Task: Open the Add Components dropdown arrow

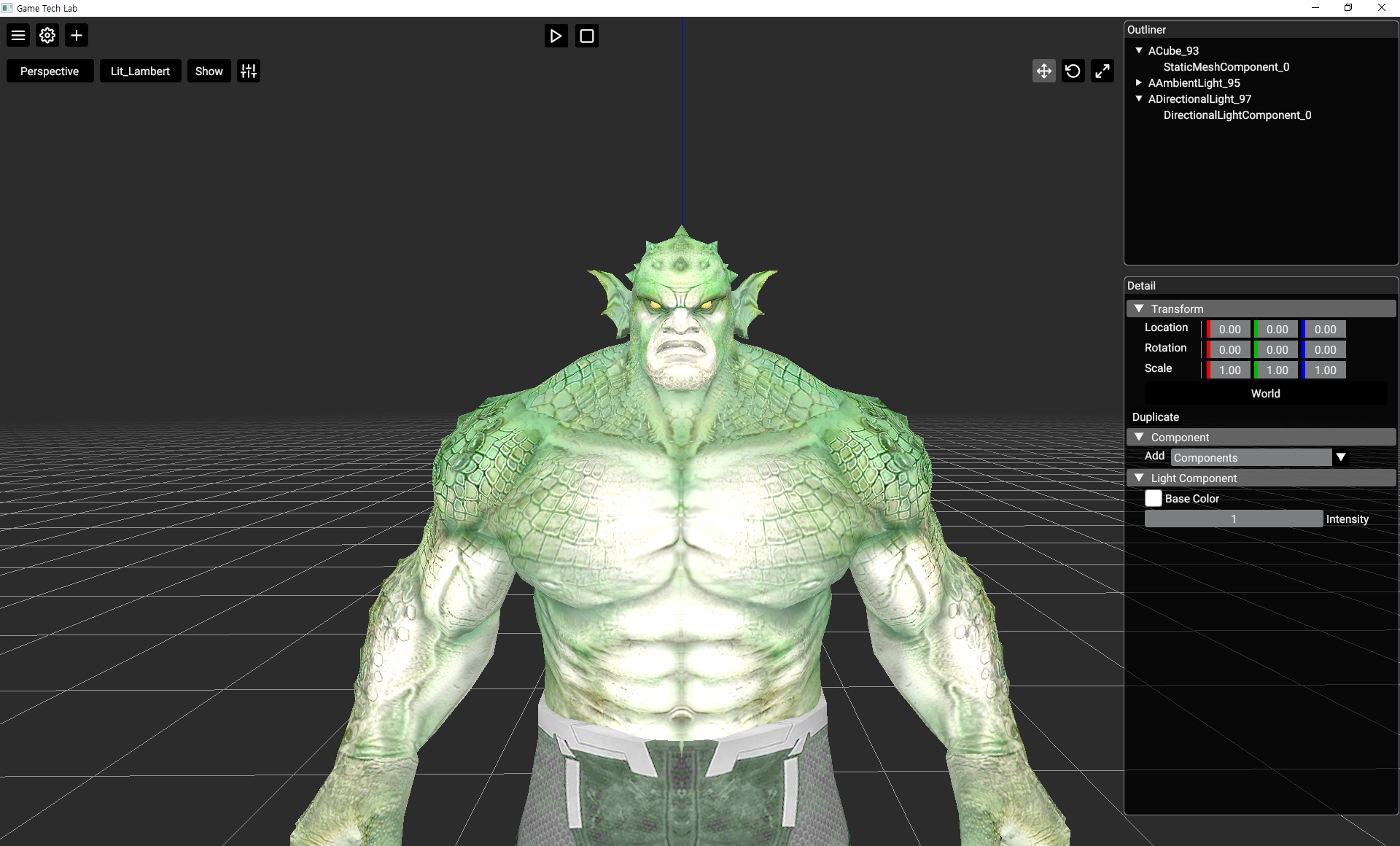Action: point(1340,457)
